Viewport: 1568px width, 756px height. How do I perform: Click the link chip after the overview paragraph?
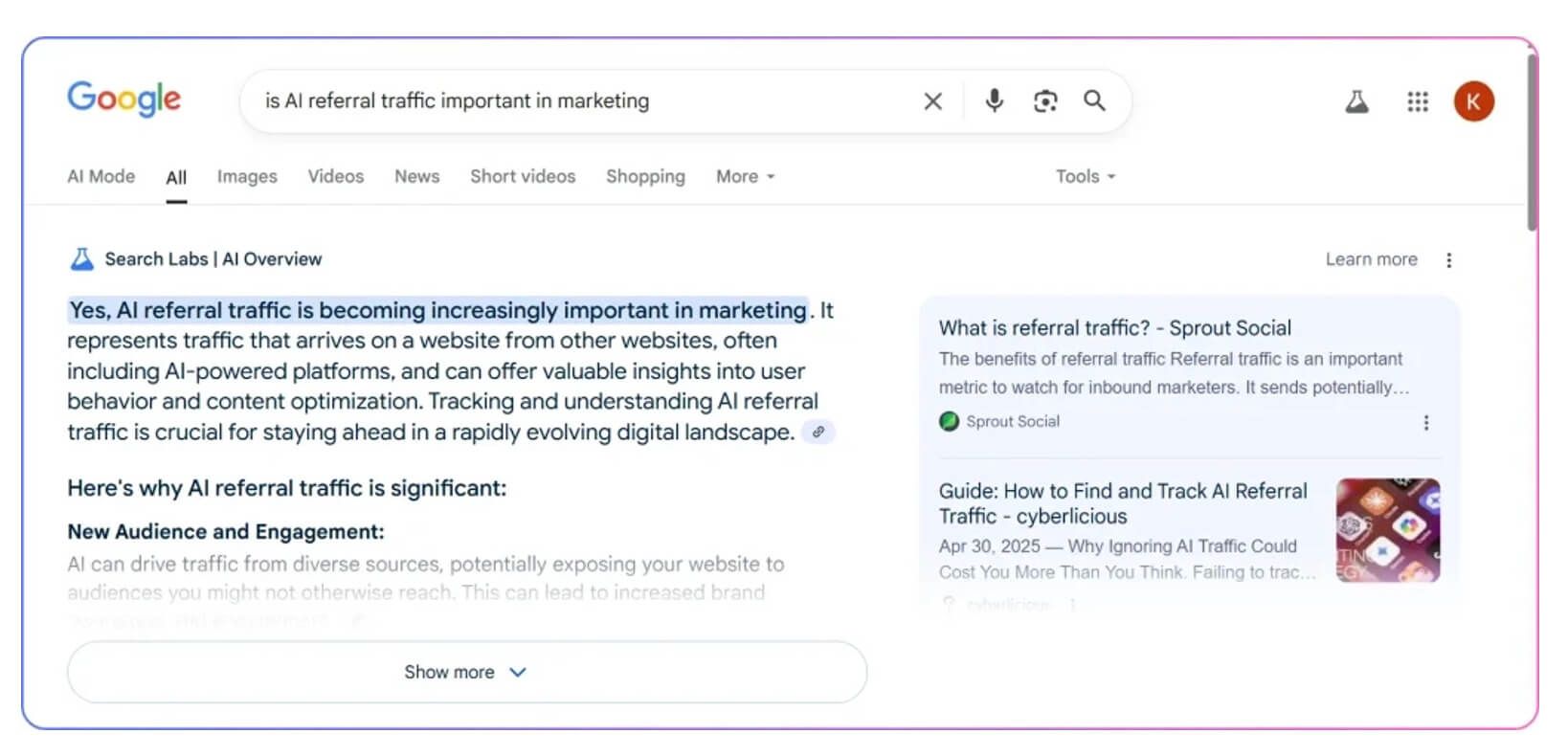(x=818, y=432)
